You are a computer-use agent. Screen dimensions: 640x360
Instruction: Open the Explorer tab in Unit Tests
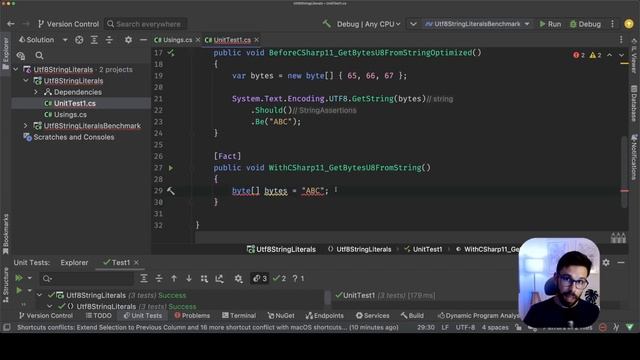[x=74, y=262]
